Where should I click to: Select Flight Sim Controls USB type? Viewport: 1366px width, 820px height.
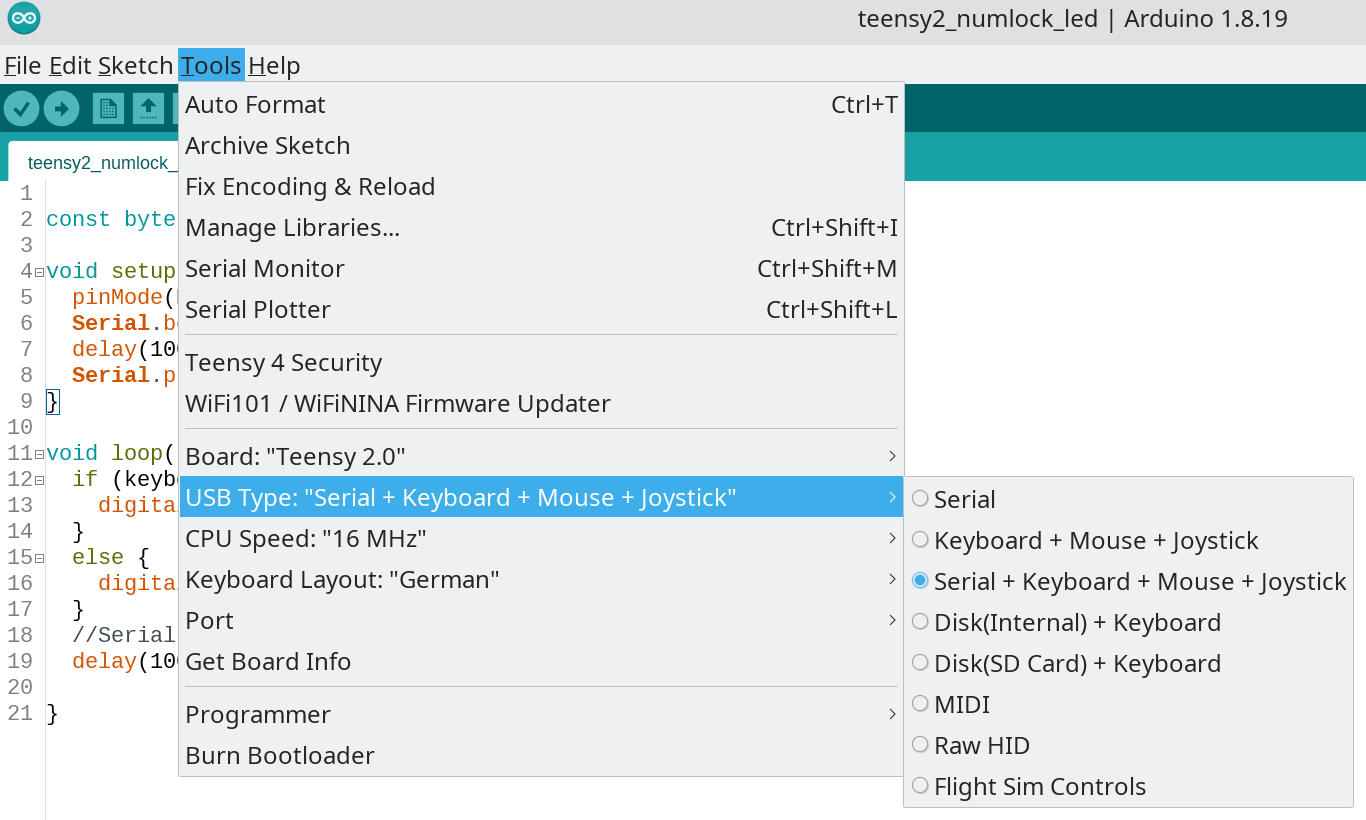tap(1128, 786)
